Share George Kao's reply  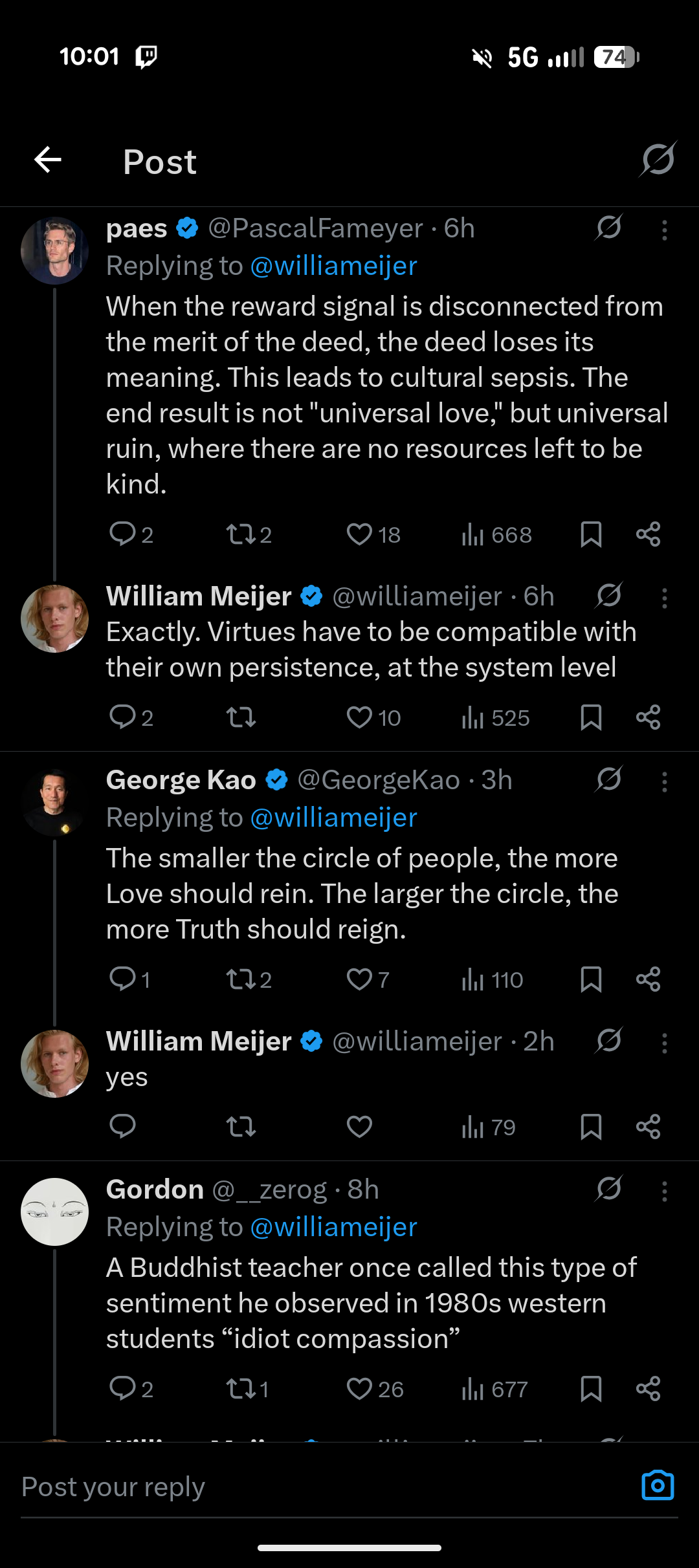[648, 979]
